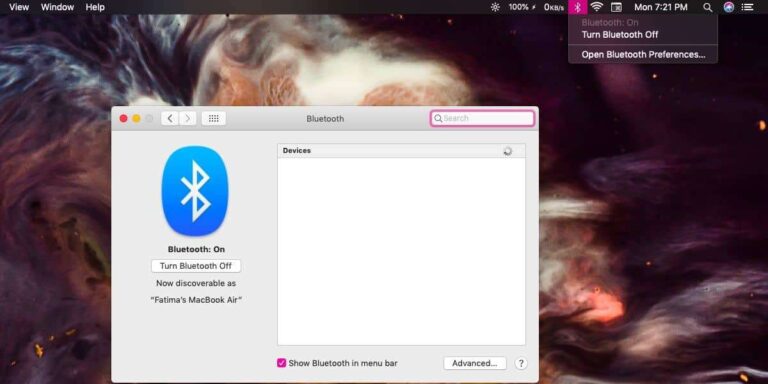Viewport: 768px width, 384px height.
Task: Click the screen mirroring icon in menu bar
Action: point(616,7)
